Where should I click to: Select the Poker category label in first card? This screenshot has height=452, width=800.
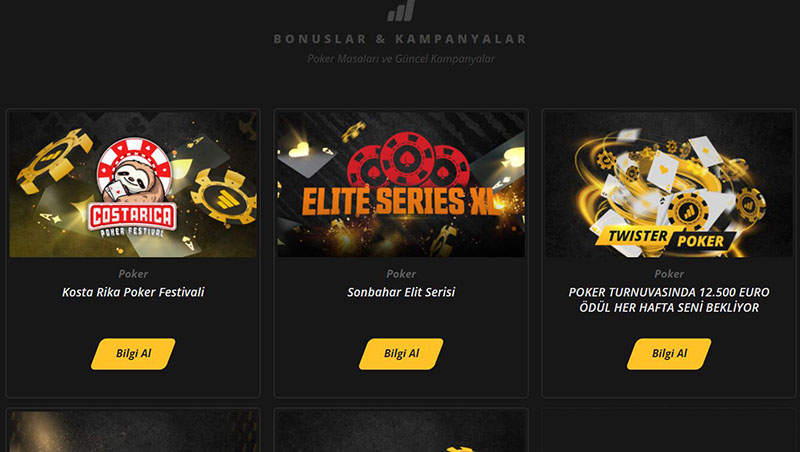133,274
